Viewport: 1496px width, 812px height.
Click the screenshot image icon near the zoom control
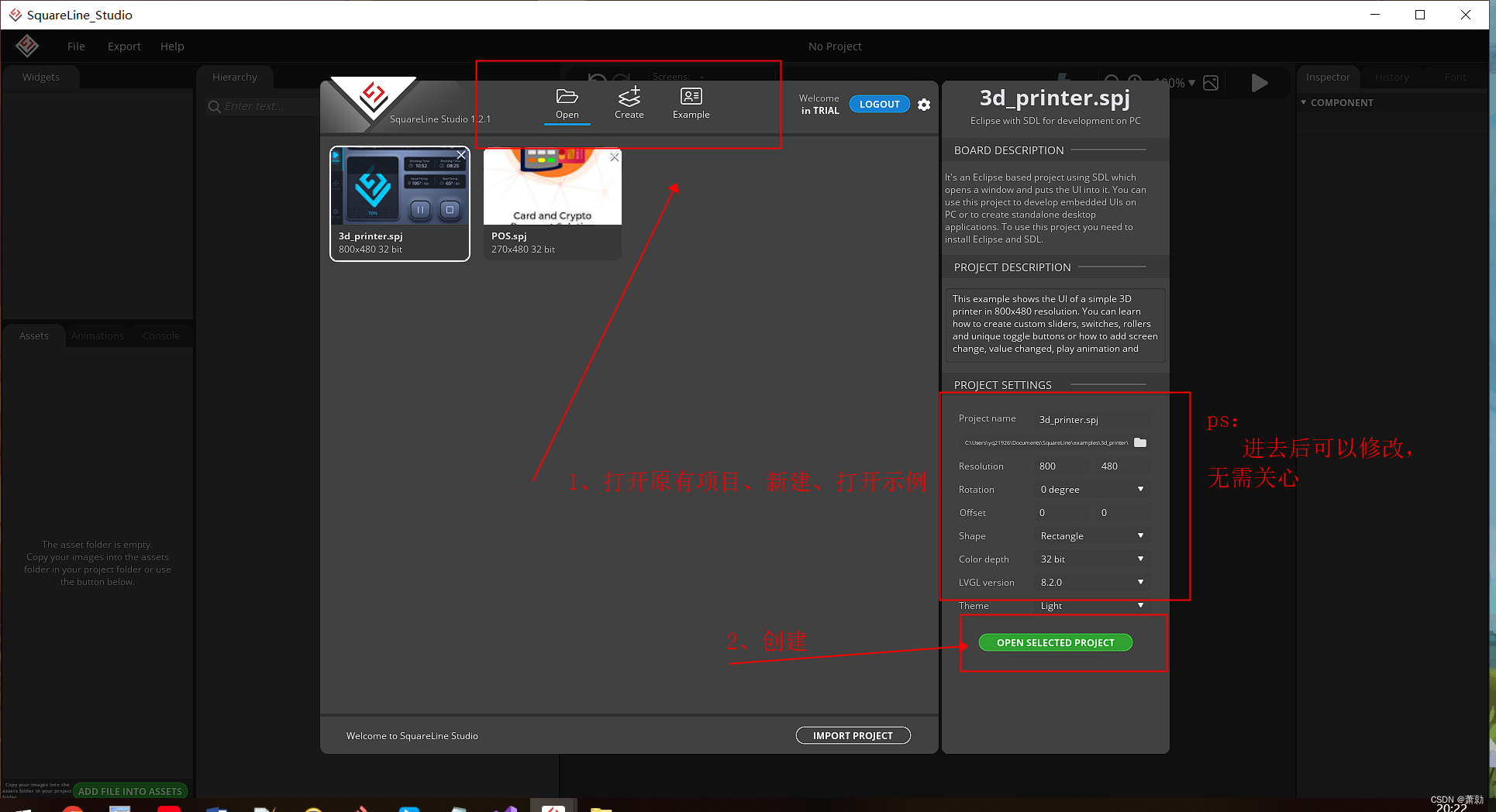1212,83
